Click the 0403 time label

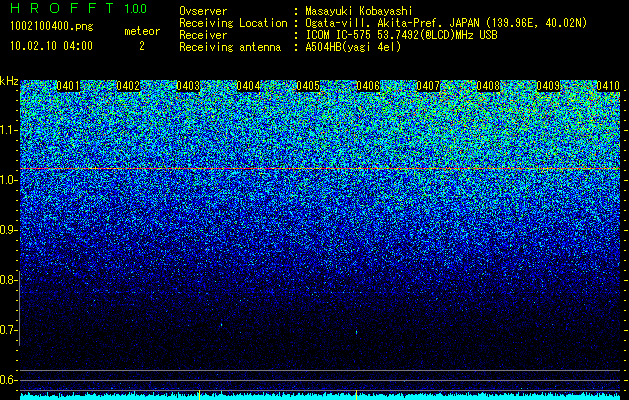coord(188,86)
